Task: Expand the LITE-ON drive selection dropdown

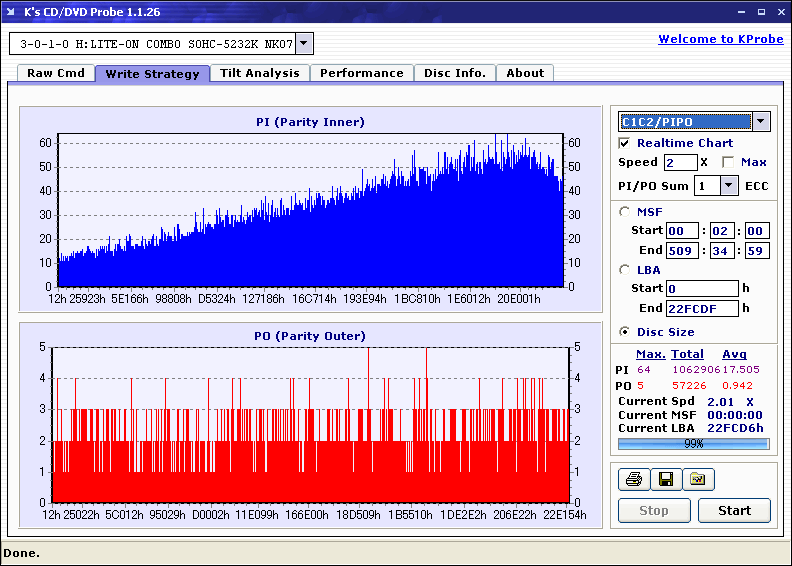Action: tap(304, 44)
